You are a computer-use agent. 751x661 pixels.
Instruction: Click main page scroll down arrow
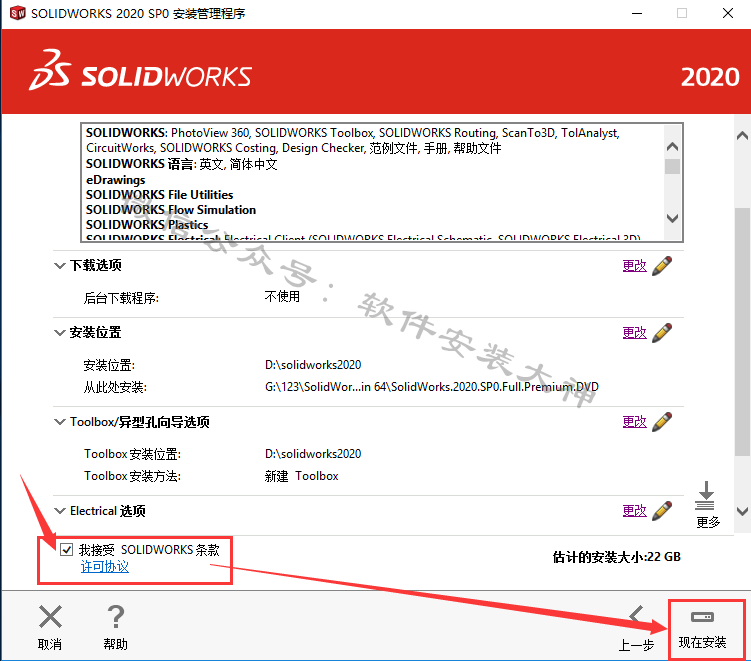click(742, 511)
